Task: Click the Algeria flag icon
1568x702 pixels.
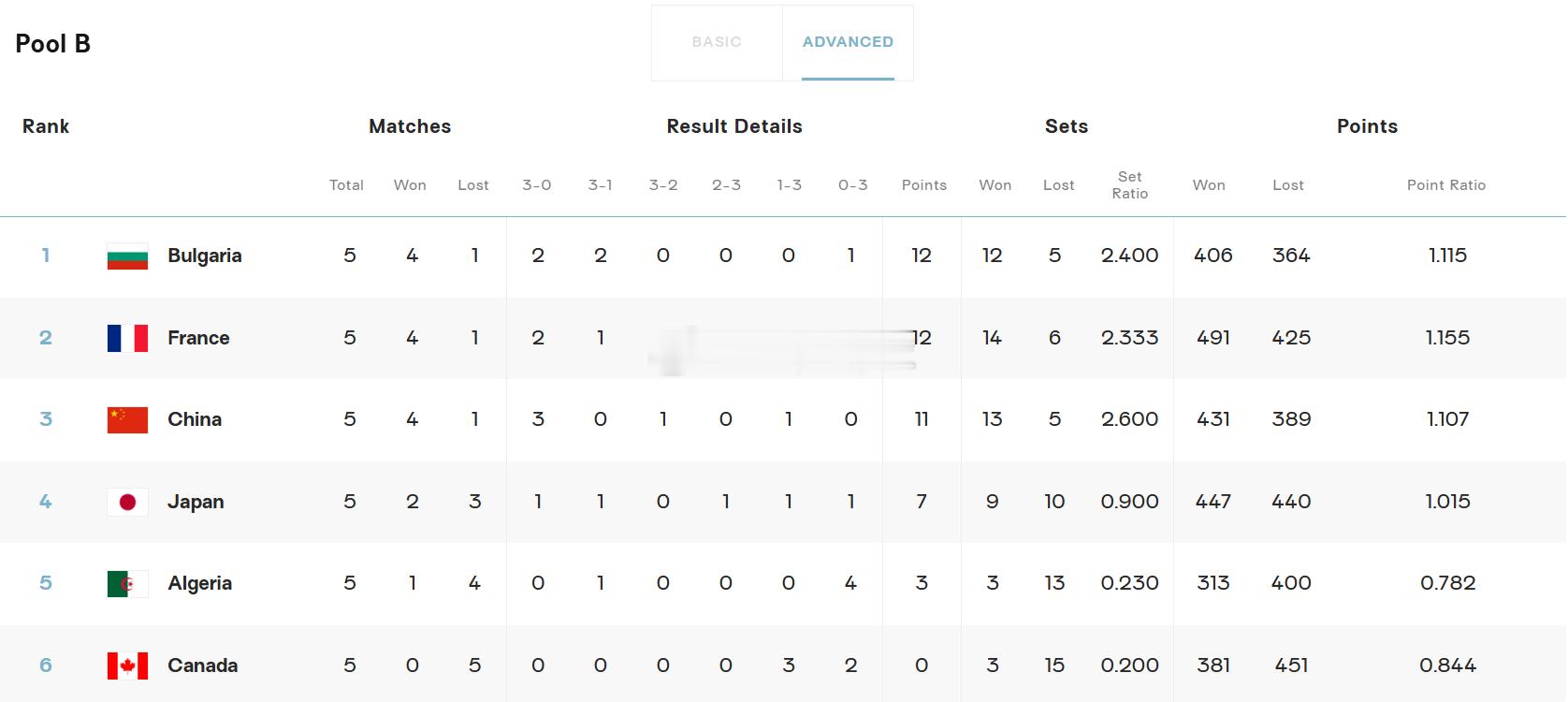Action: tap(127, 583)
